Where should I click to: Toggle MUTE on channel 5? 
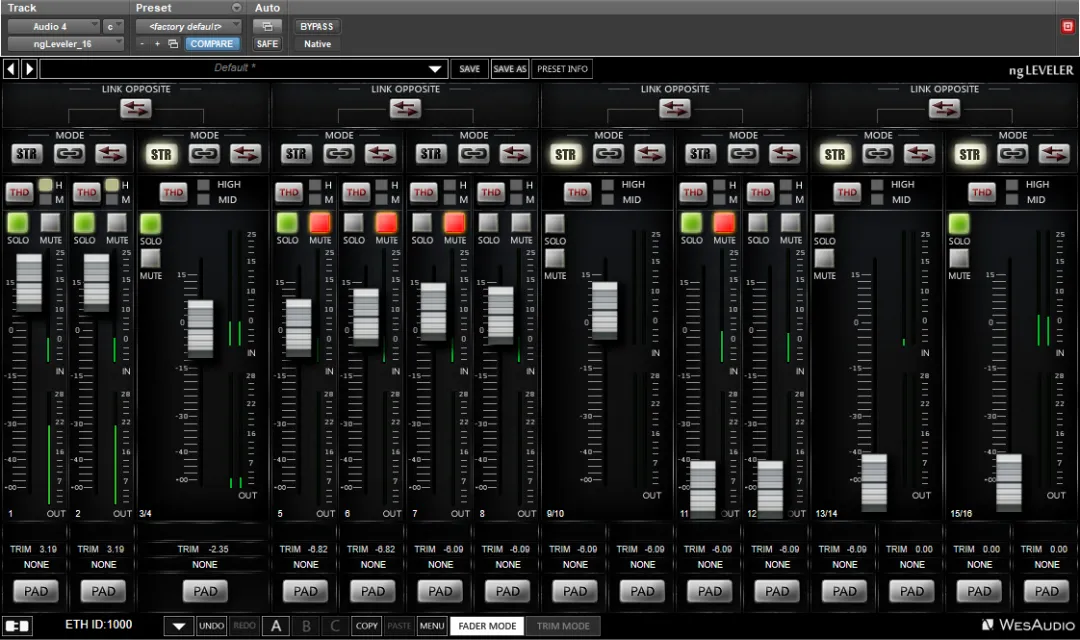coord(320,223)
